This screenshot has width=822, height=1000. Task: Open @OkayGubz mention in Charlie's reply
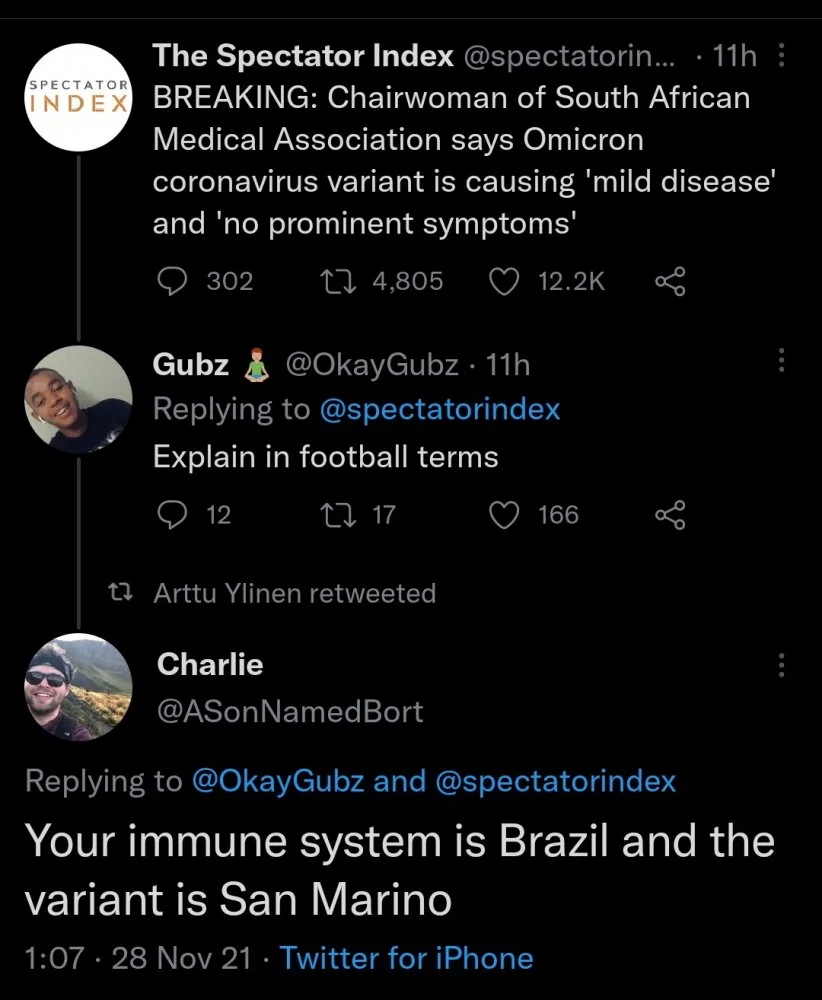pyautogui.click(x=277, y=781)
